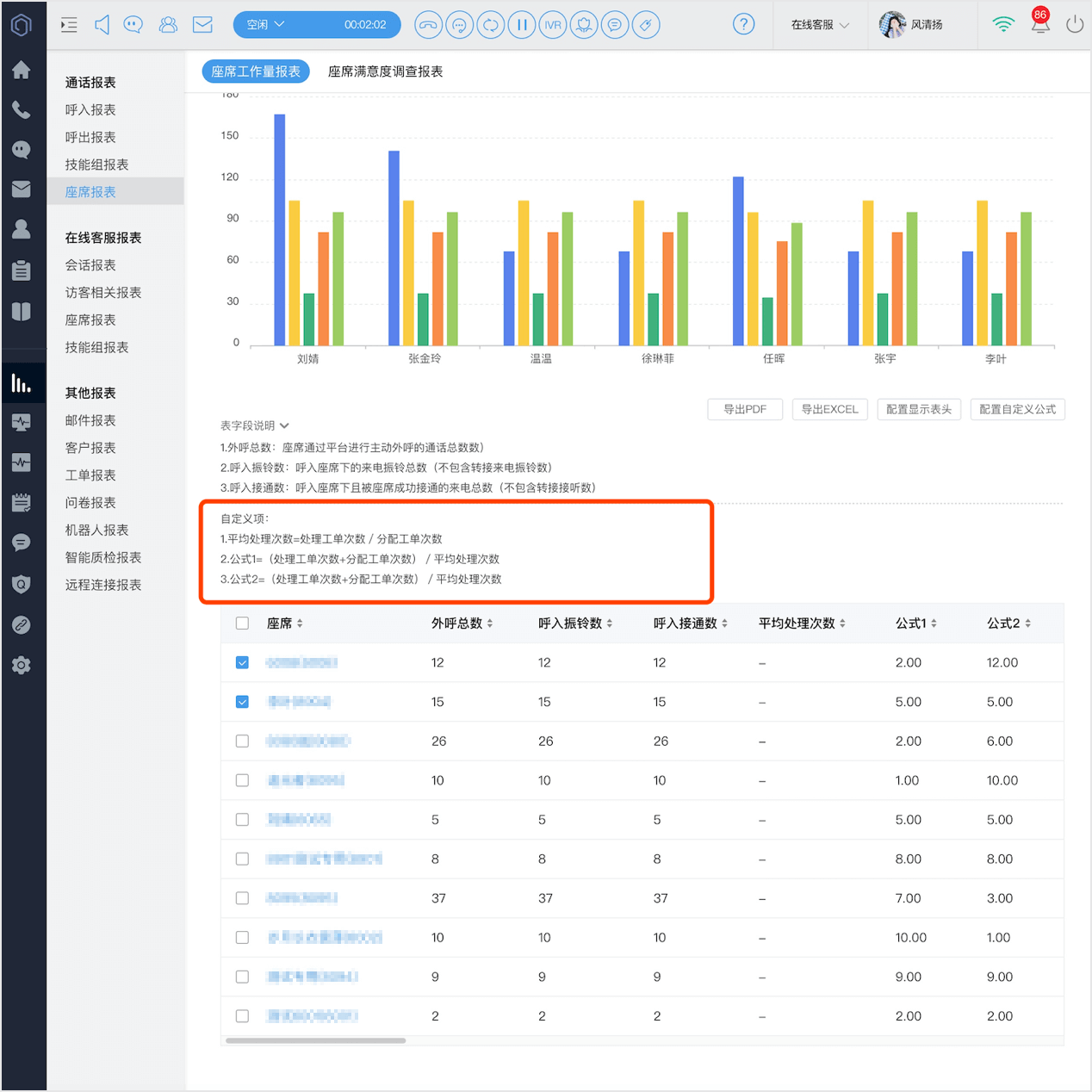Open the home icon in left sidebar

pos(22,70)
